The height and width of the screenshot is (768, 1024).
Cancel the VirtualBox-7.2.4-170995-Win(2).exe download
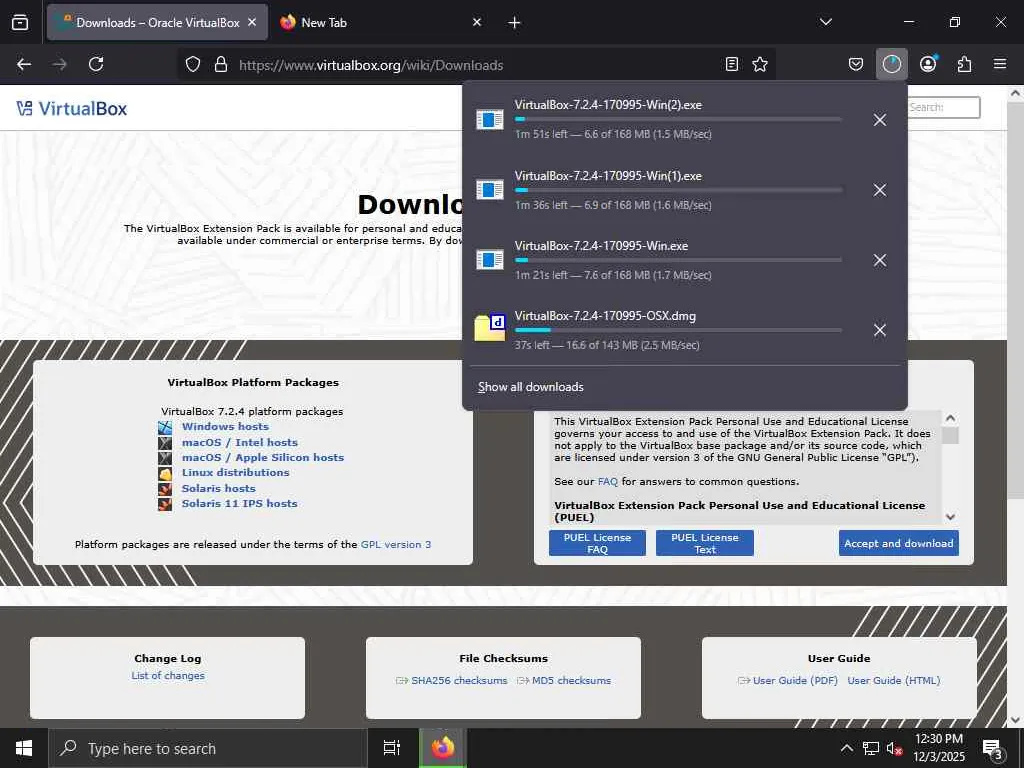pos(880,120)
